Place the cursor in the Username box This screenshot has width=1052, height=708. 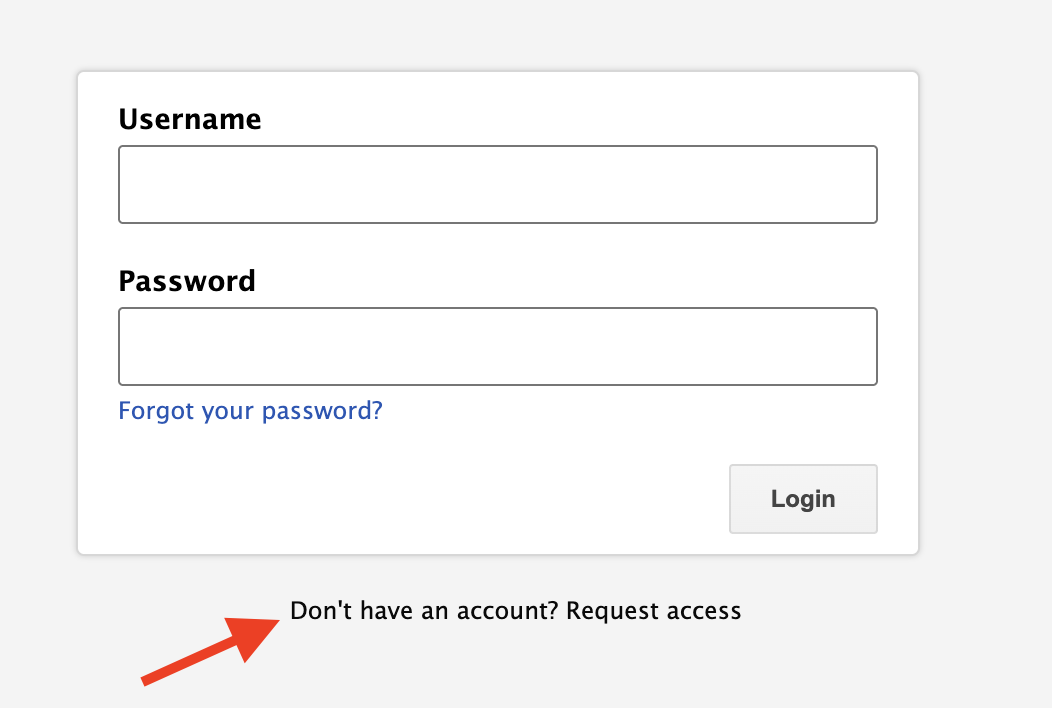(498, 185)
